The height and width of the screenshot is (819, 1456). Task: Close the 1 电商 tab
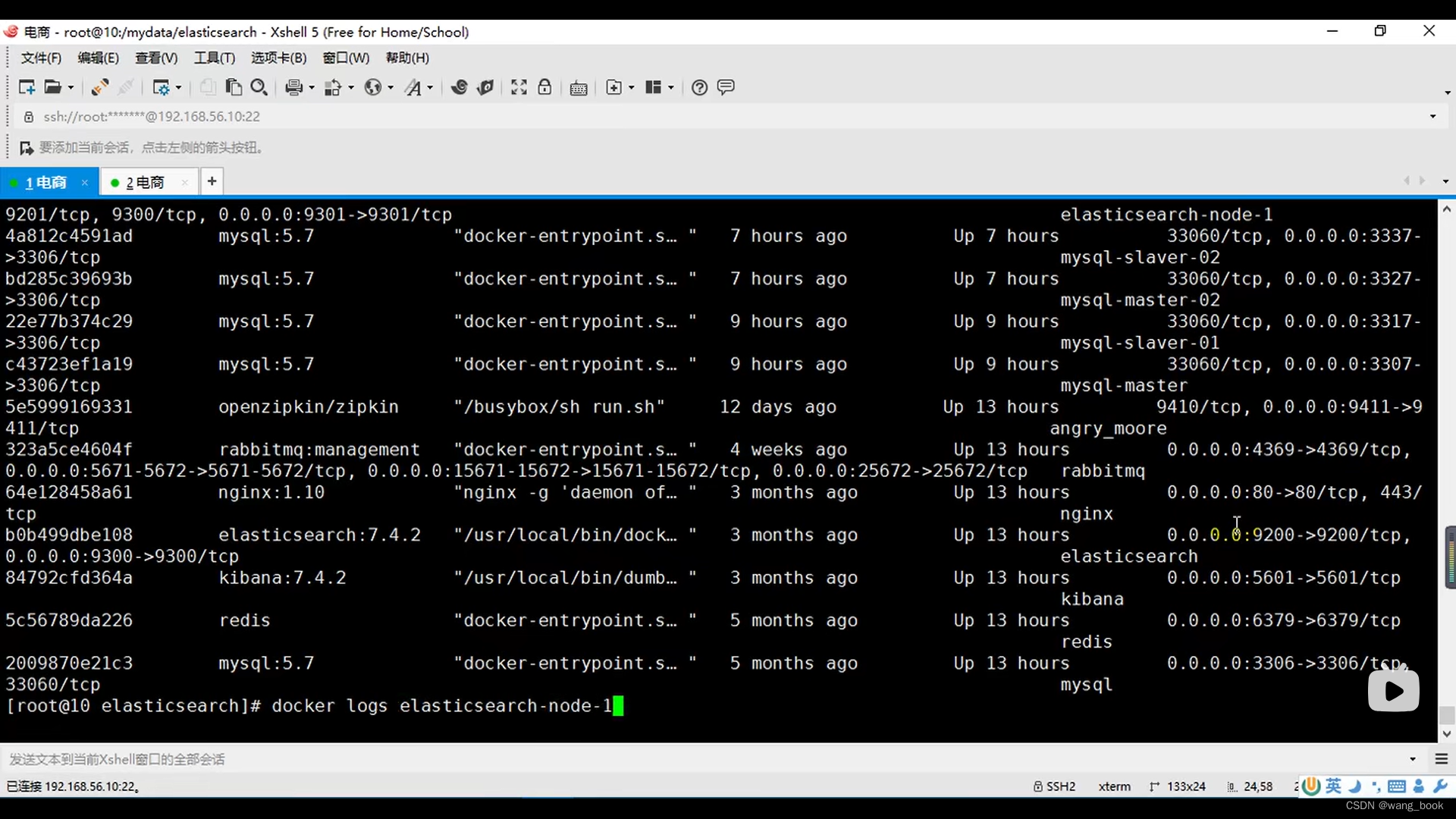tap(85, 183)
